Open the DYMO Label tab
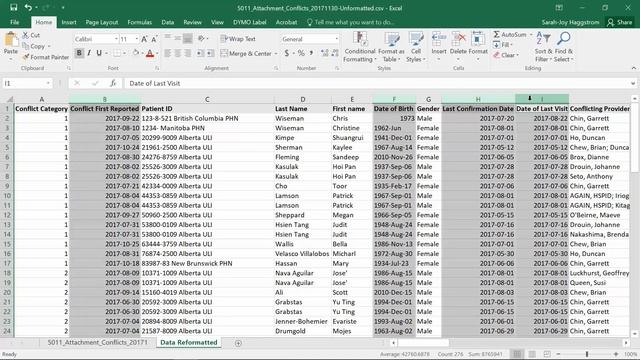 249,22
